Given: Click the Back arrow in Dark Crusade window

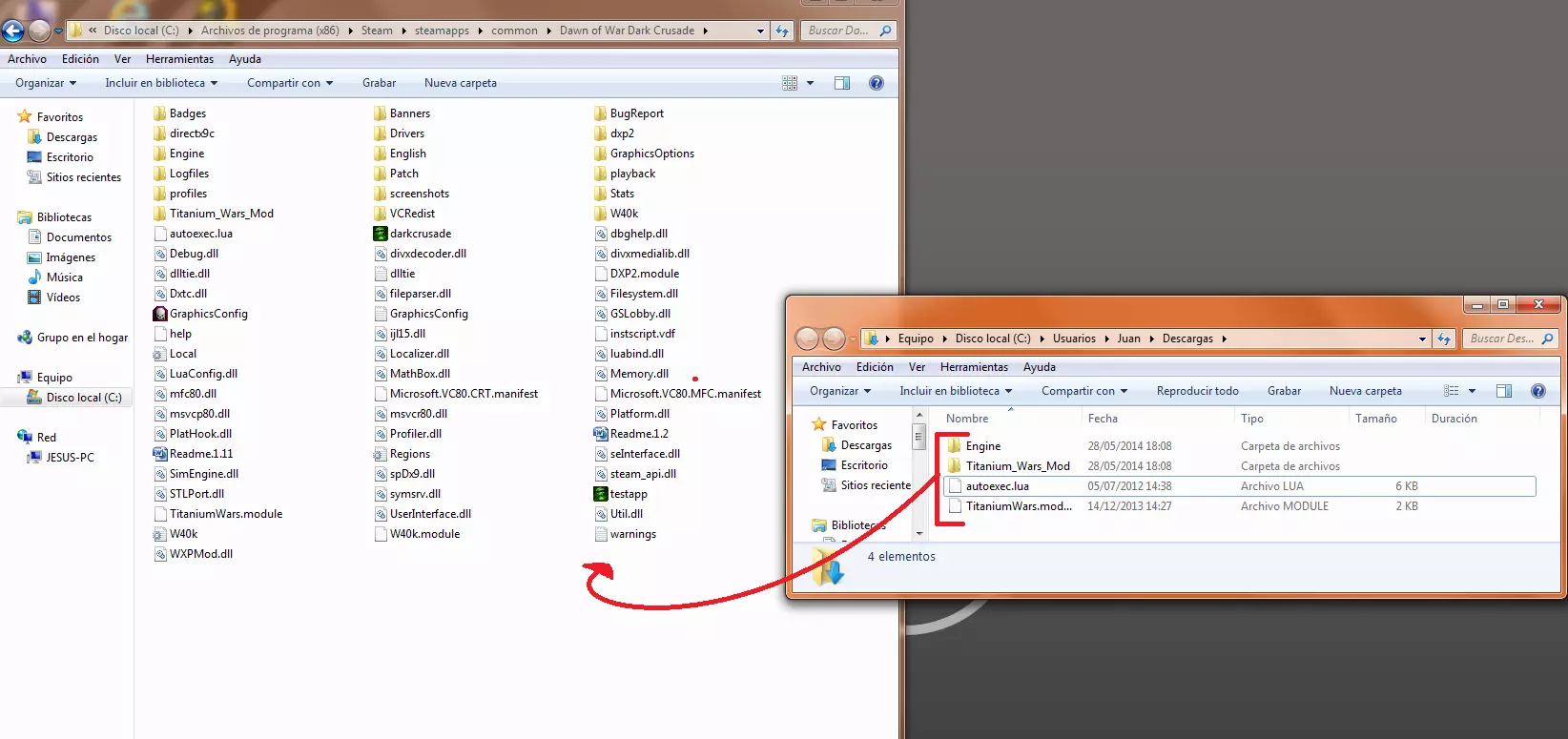Looking at the screenshot, I should coord(12,31).
